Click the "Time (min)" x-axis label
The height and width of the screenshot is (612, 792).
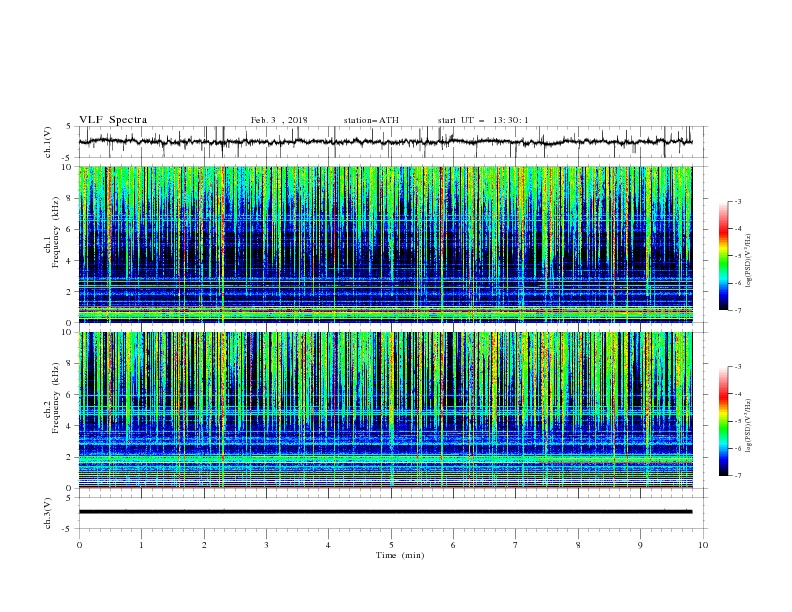(x=400, y=555)
